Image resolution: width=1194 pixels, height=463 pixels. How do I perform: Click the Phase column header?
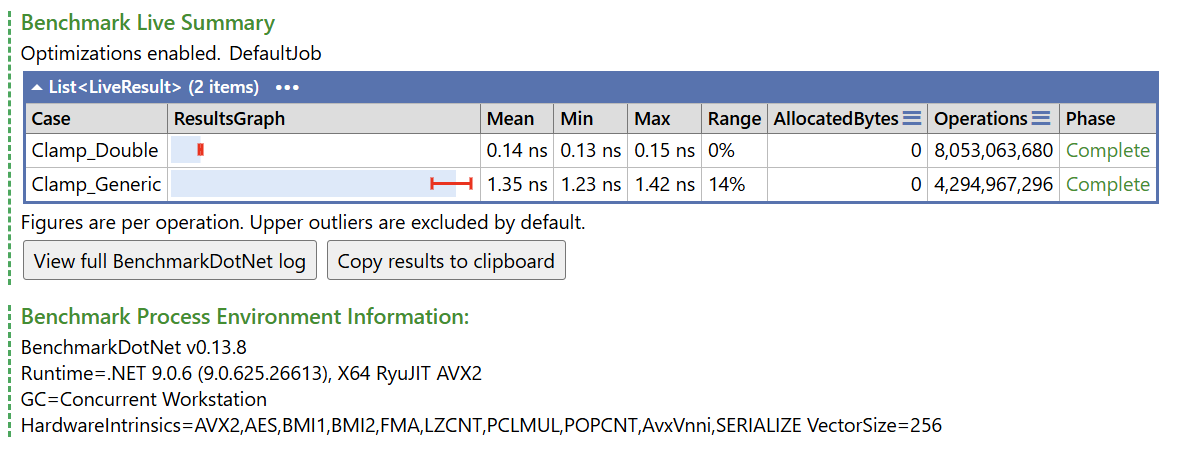pyautogui.click(x=1090, y=119)
